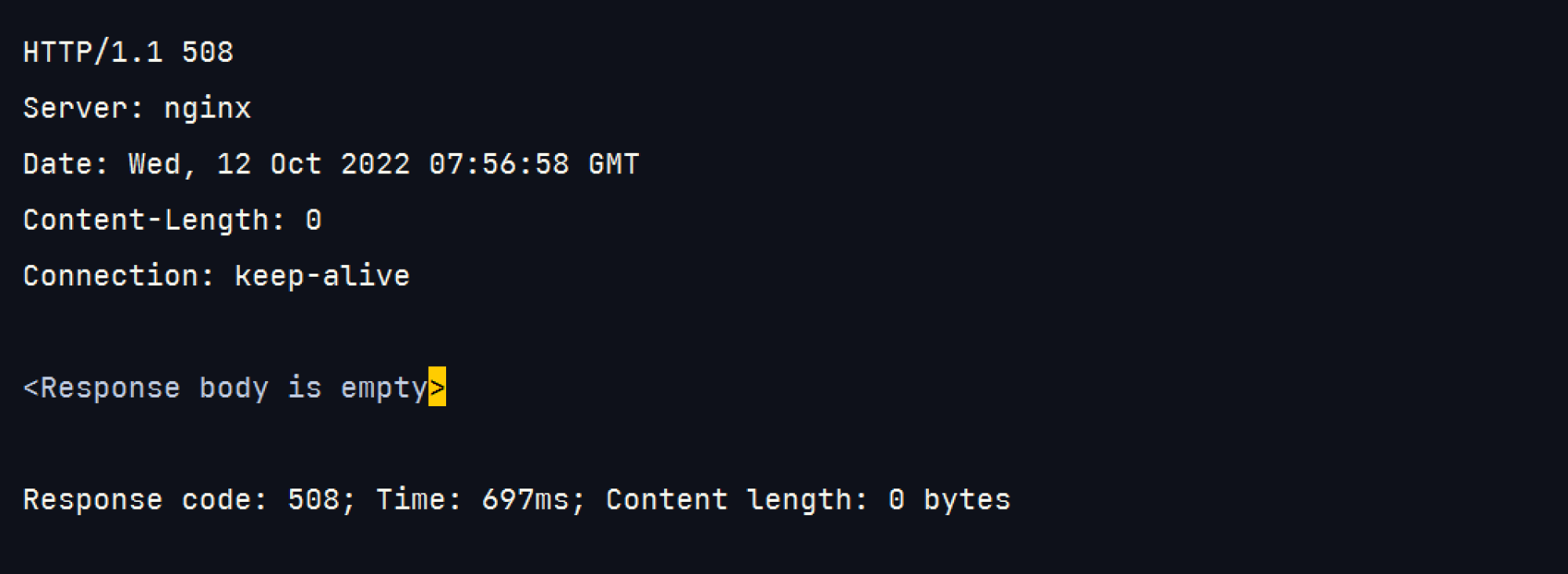Select the Server: nginx header line
The height and width of the screenshot is (574, 1568).
click(137, 108)
